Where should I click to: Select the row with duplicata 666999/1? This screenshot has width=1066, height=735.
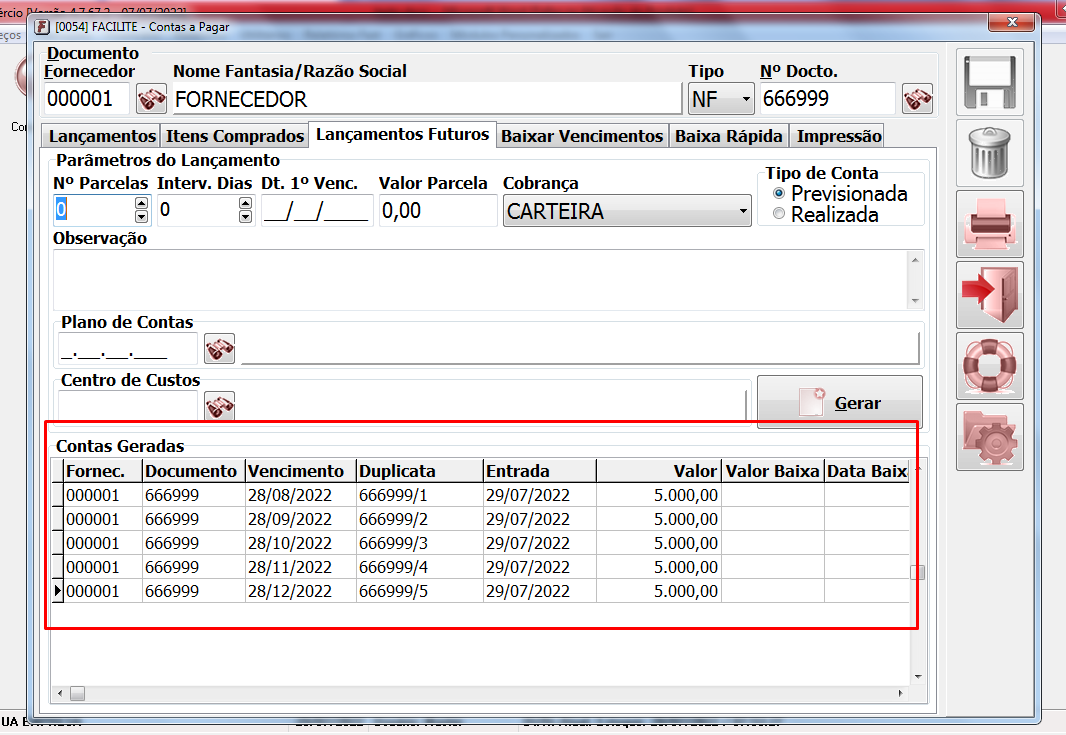[x=481, y=495]
